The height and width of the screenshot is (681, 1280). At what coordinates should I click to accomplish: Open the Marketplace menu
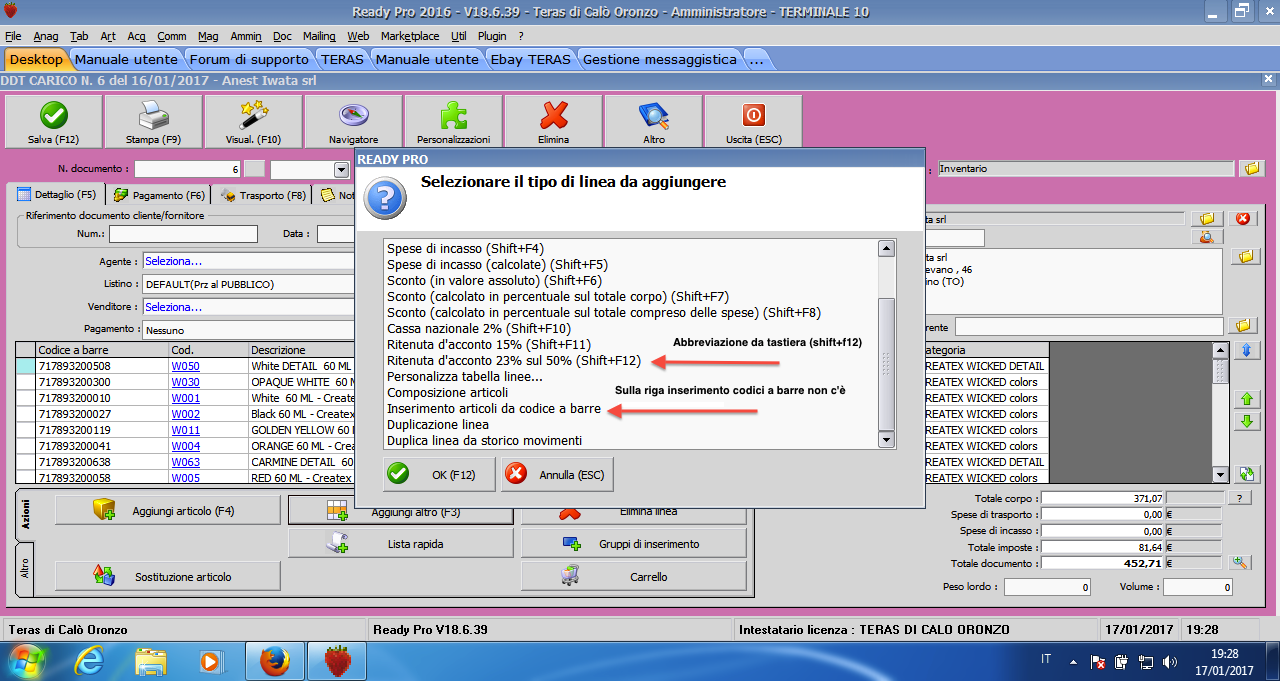click(410, 36)
